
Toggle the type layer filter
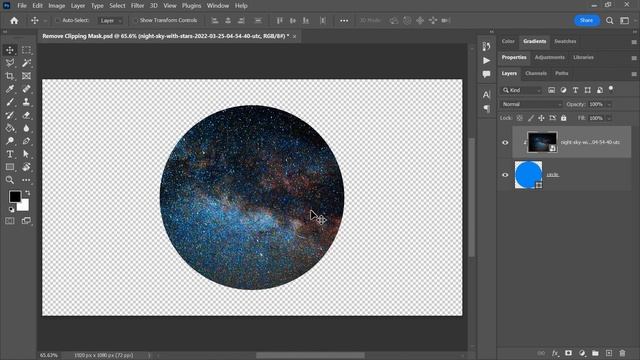tap(575, 90)
